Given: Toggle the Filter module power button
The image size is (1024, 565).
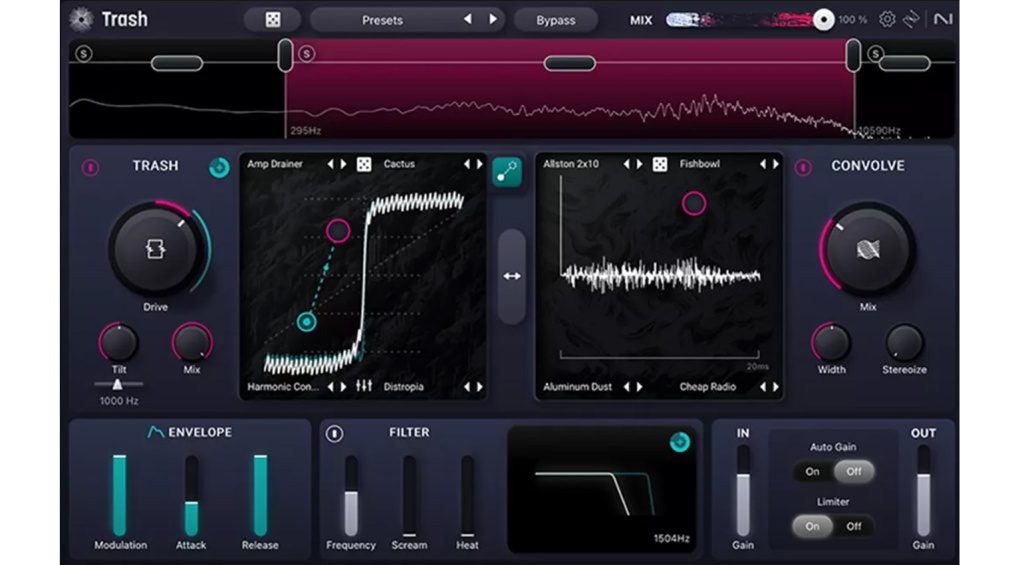Looking at the screenshot, I should point(334,433).
